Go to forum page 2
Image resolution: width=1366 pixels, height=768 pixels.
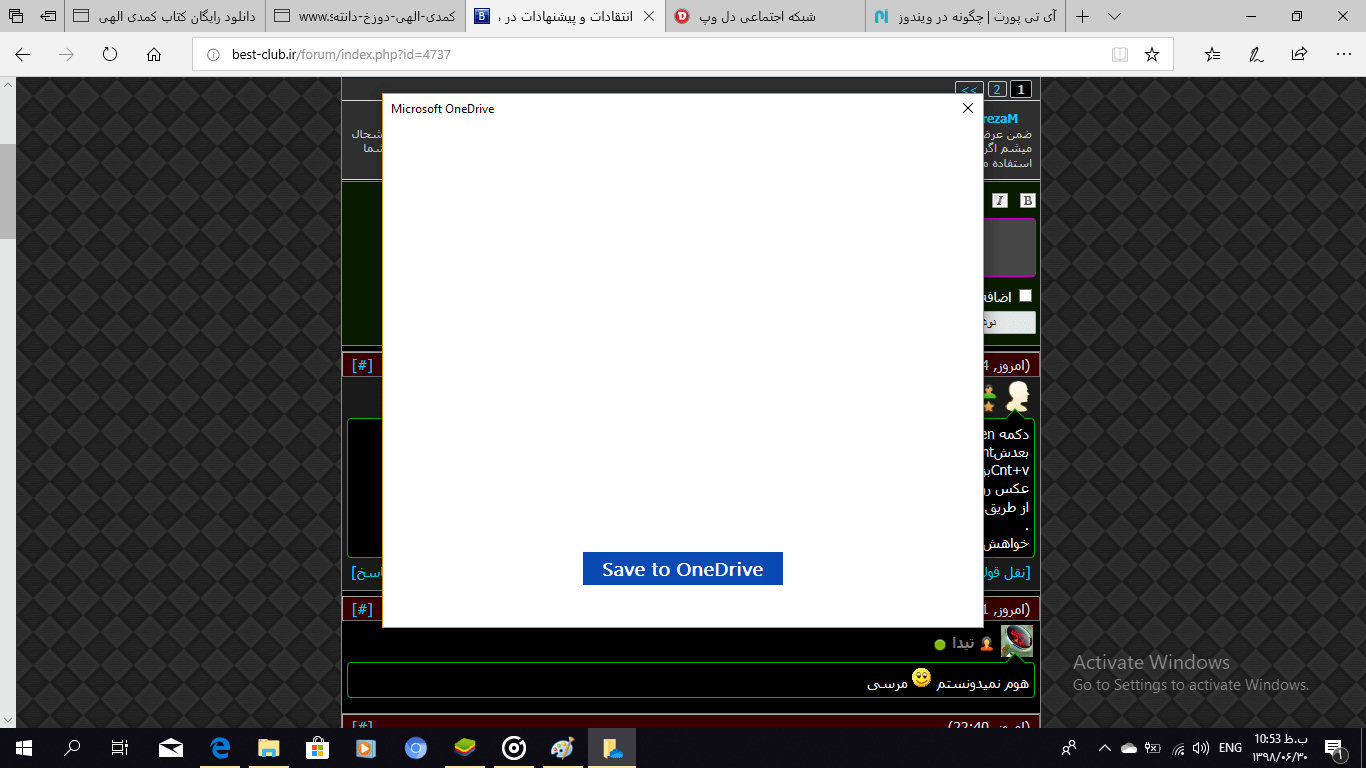click(997, 89)
